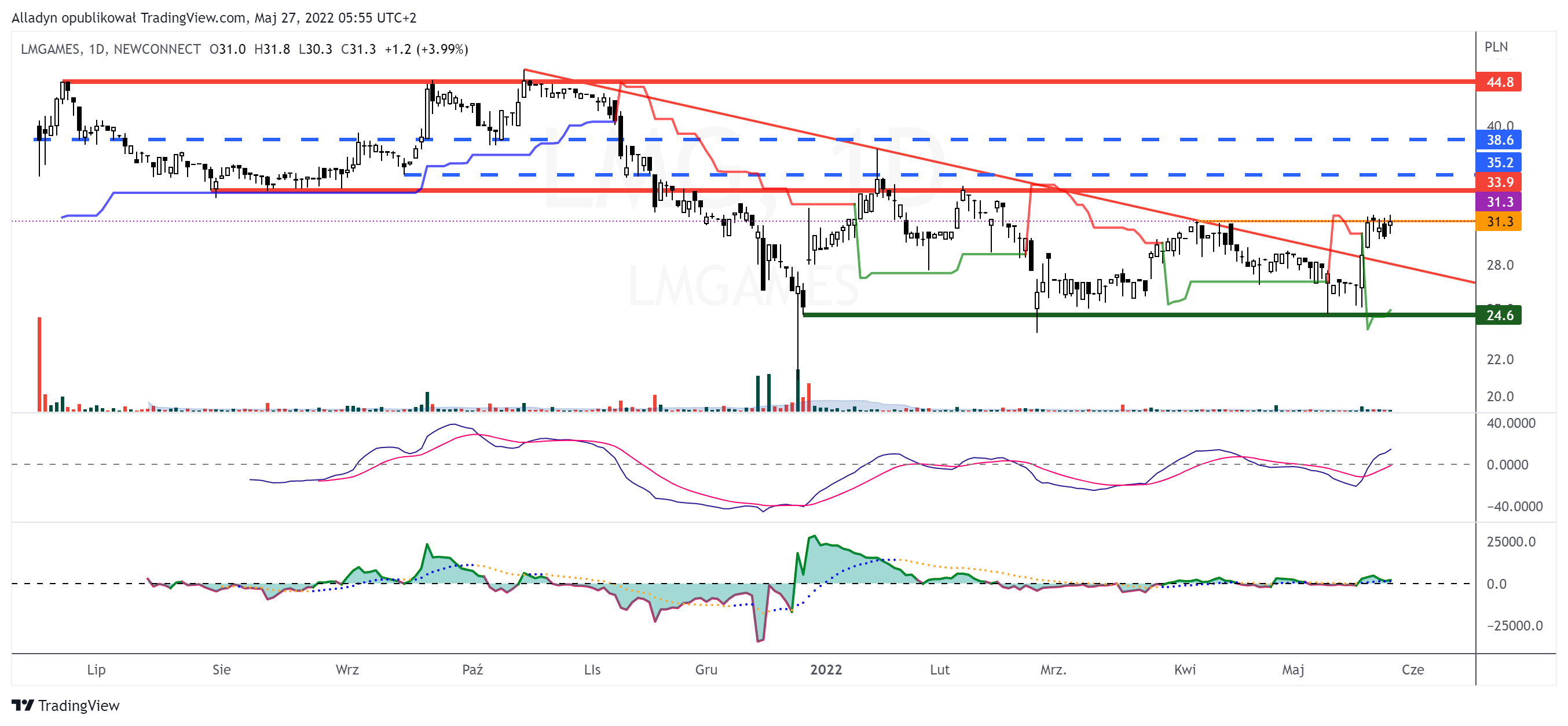
Task: Click the Maj month label on time axis
Action: (x=1293, y=669)
